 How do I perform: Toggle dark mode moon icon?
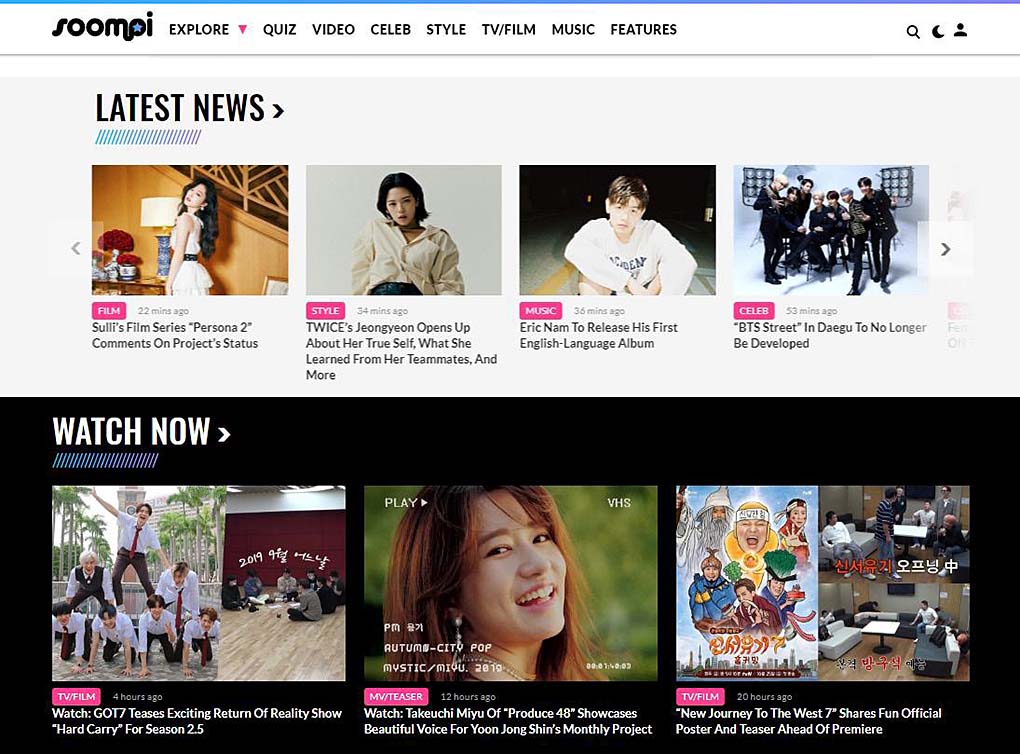[937, 31]
